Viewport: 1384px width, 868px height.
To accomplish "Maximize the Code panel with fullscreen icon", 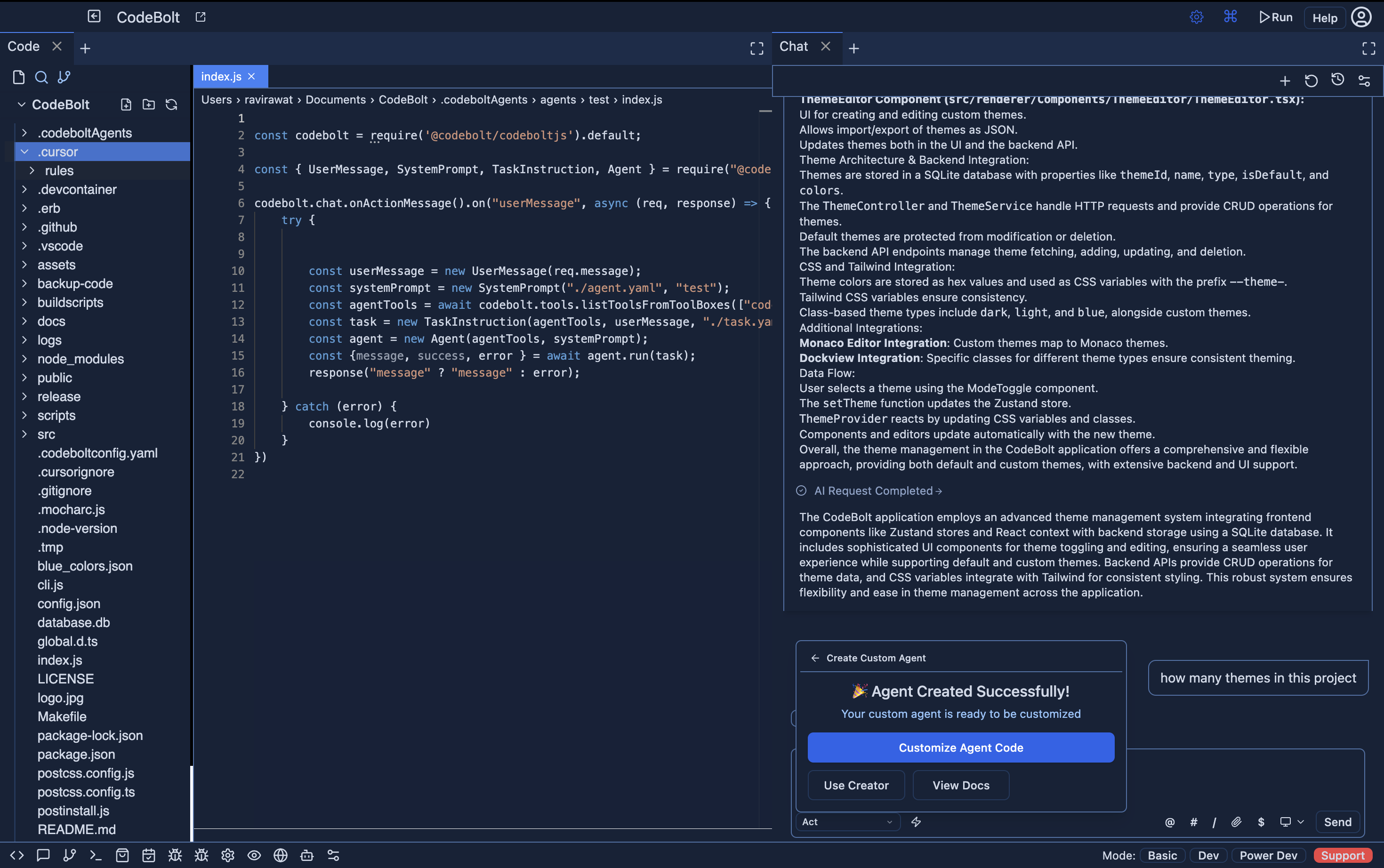I will pyautogui.click(x=757, y=48).
